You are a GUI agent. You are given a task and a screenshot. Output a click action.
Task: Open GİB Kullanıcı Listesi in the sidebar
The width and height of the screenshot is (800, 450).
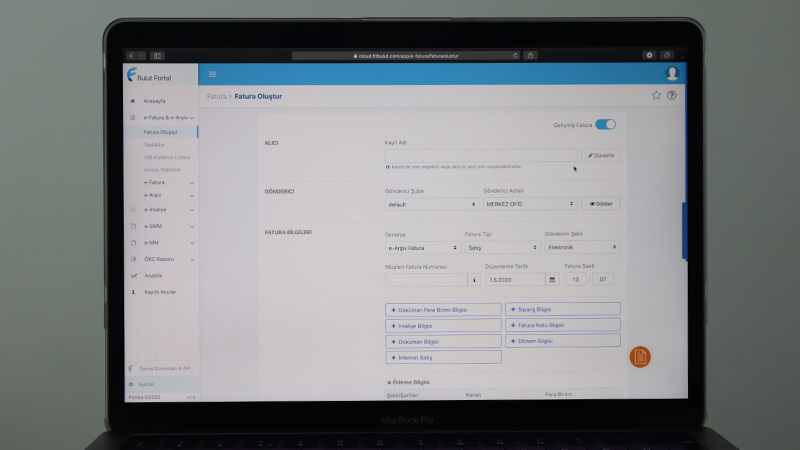point(167,157)
